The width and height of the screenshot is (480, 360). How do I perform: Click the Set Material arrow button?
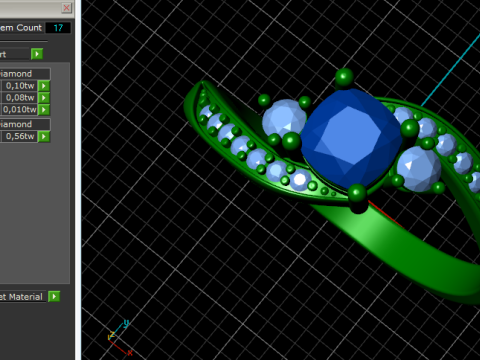[x=54, y=296]
